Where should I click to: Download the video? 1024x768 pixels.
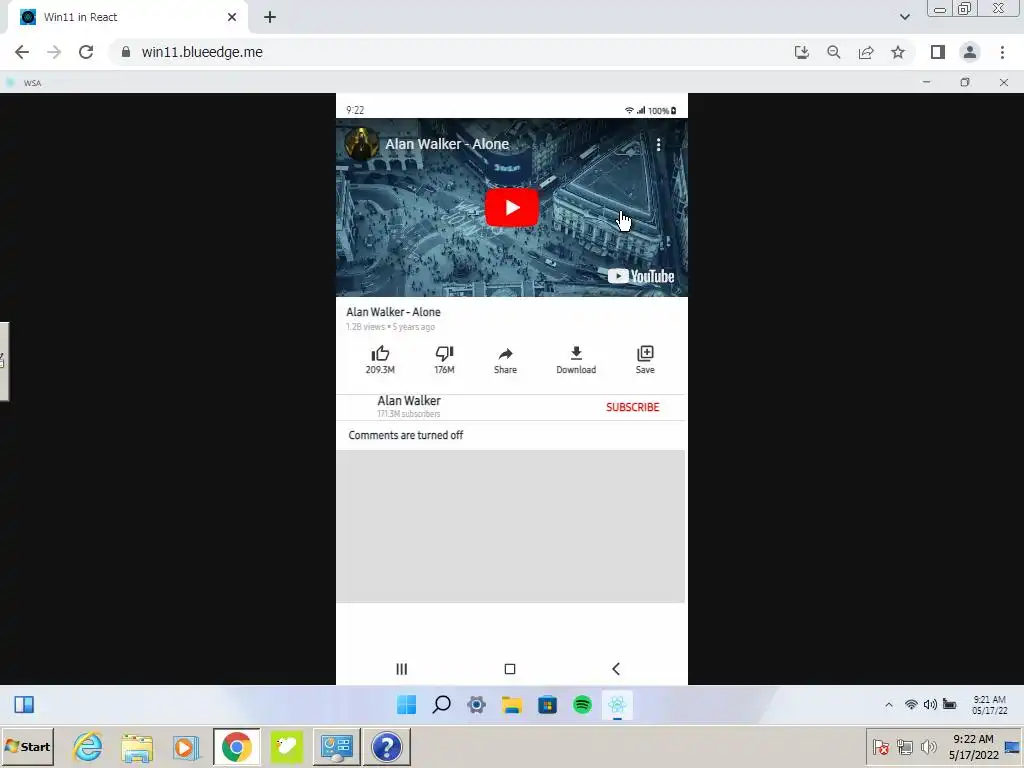576,360
